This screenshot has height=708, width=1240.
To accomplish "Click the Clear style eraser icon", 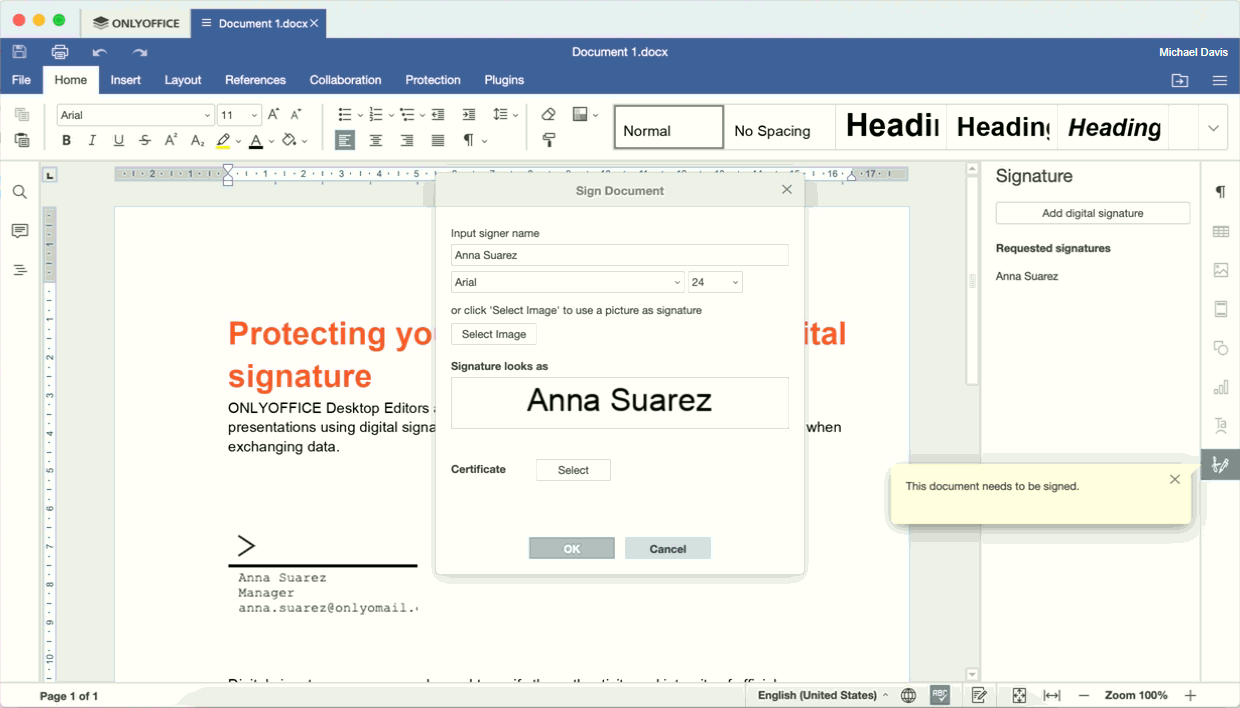I will point(548,115).
